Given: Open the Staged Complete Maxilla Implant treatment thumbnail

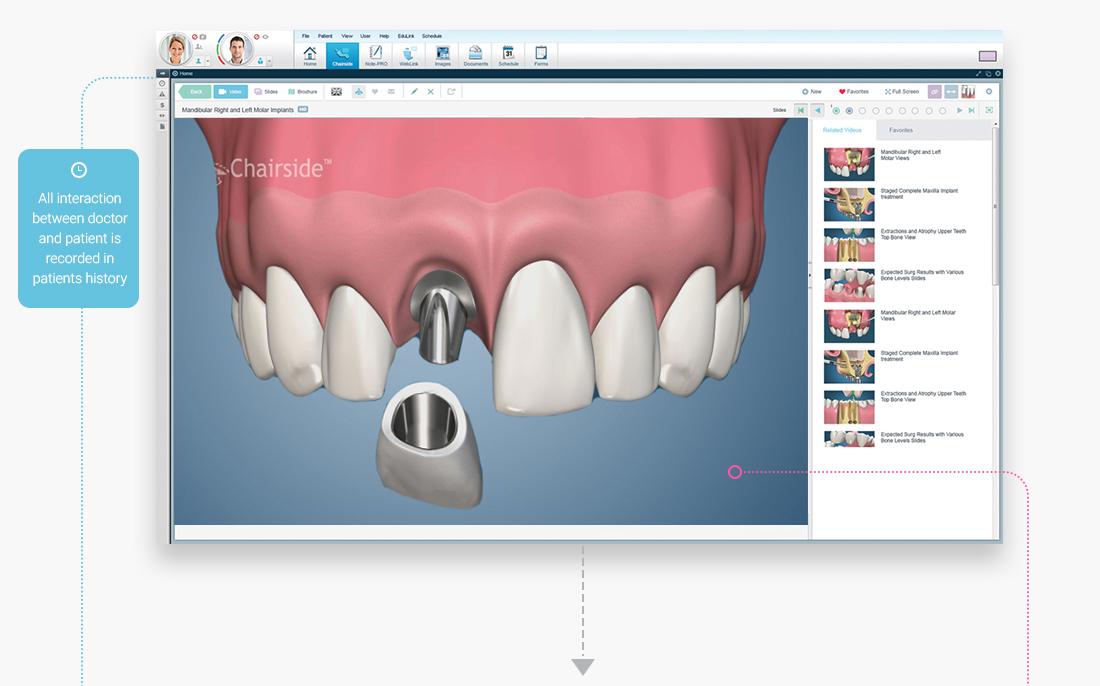Looking at the screenshot, I should (x=849, y=204).
